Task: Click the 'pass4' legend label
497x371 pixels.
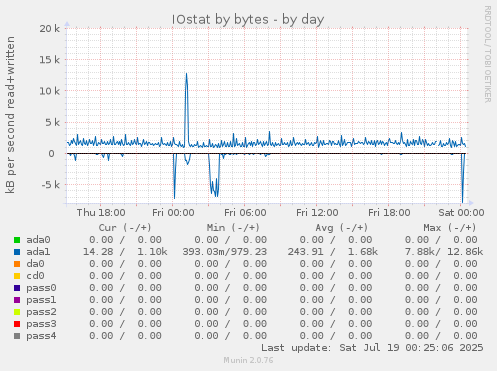Action: (x=41, y=336)
